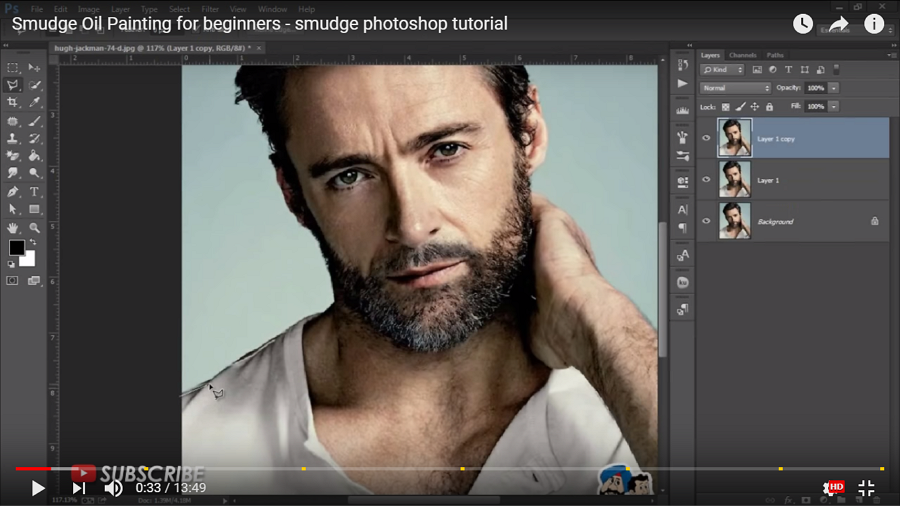Open the Filter menu
Viewport: 900px width, 506px height.
[x=210, y=9]
